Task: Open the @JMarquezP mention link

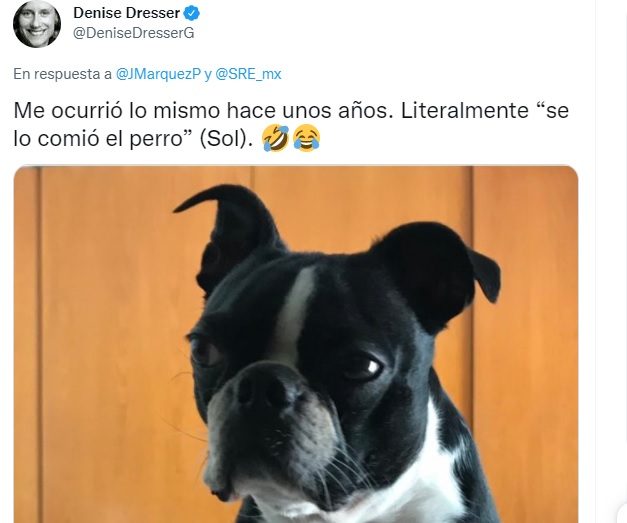Action: 158,74
